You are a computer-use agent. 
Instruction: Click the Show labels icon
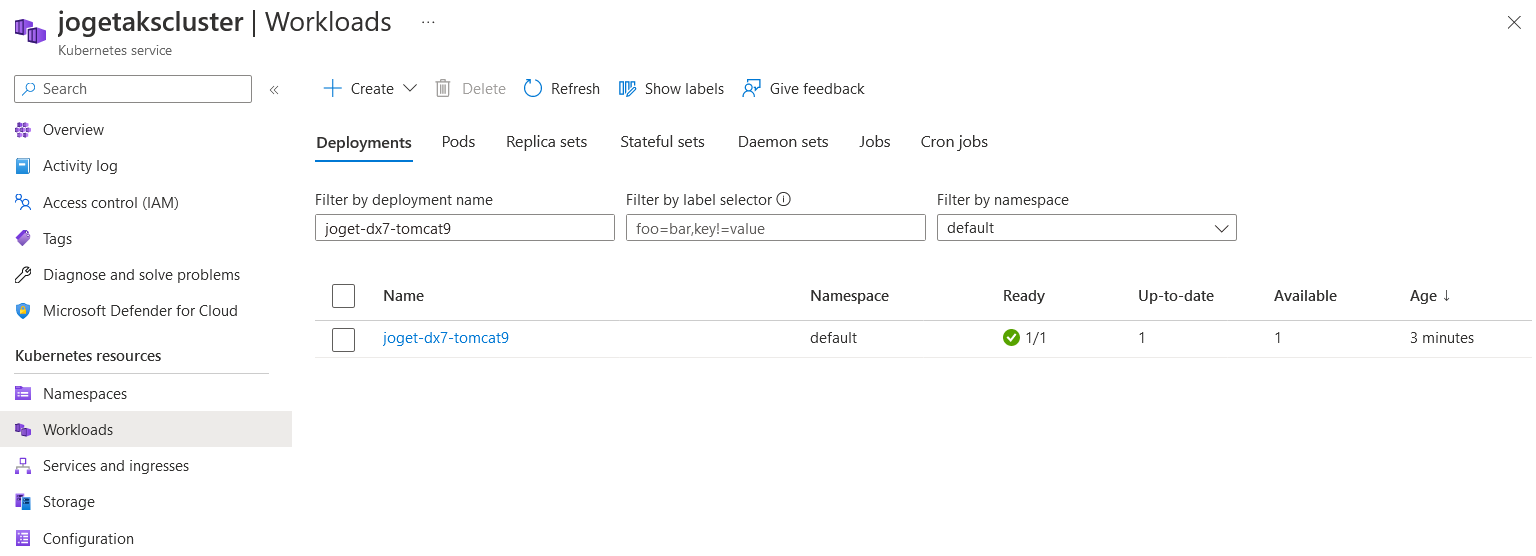click(x=628, y=89)
